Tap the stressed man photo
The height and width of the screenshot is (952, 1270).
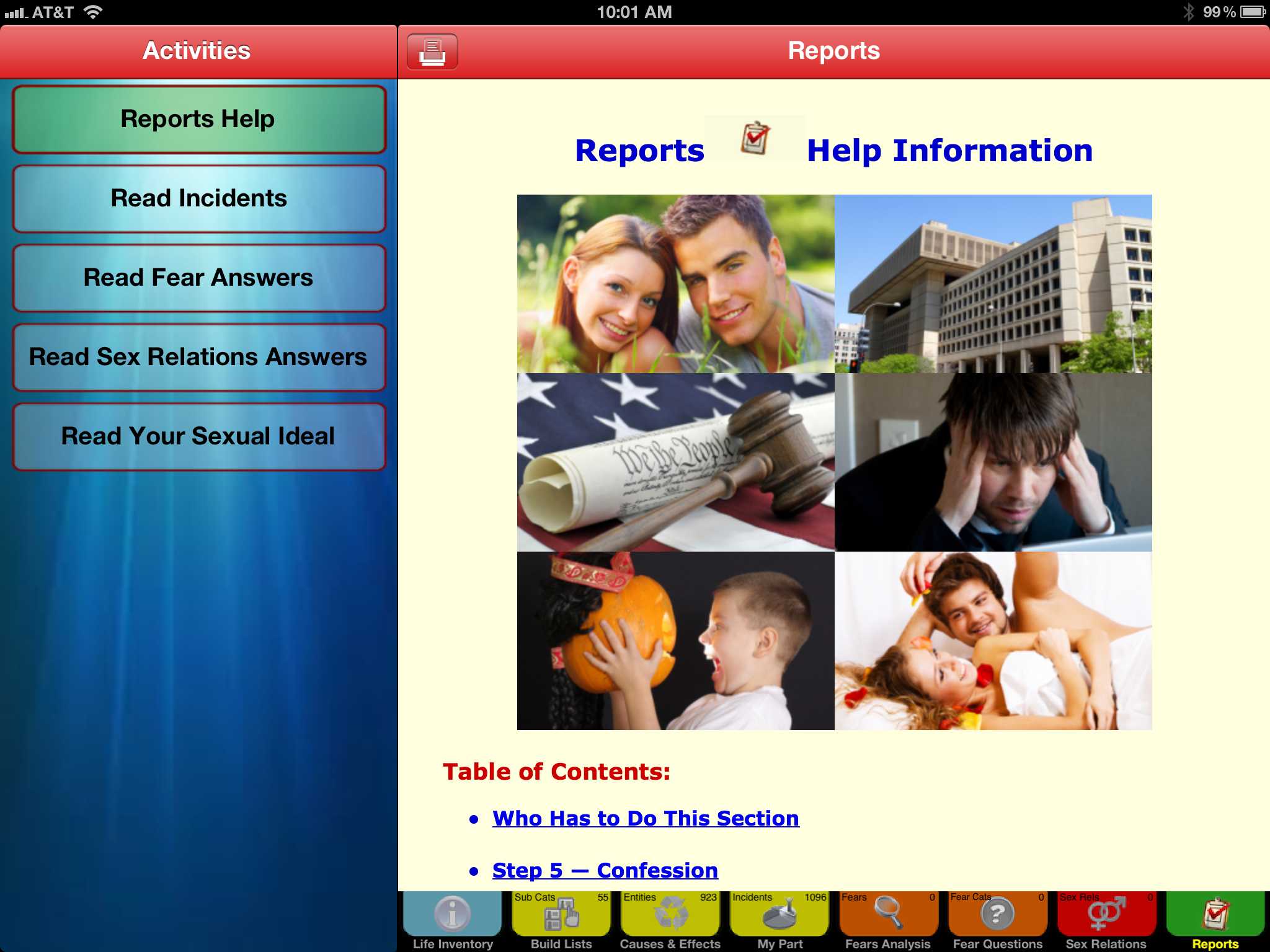[993, 462]
